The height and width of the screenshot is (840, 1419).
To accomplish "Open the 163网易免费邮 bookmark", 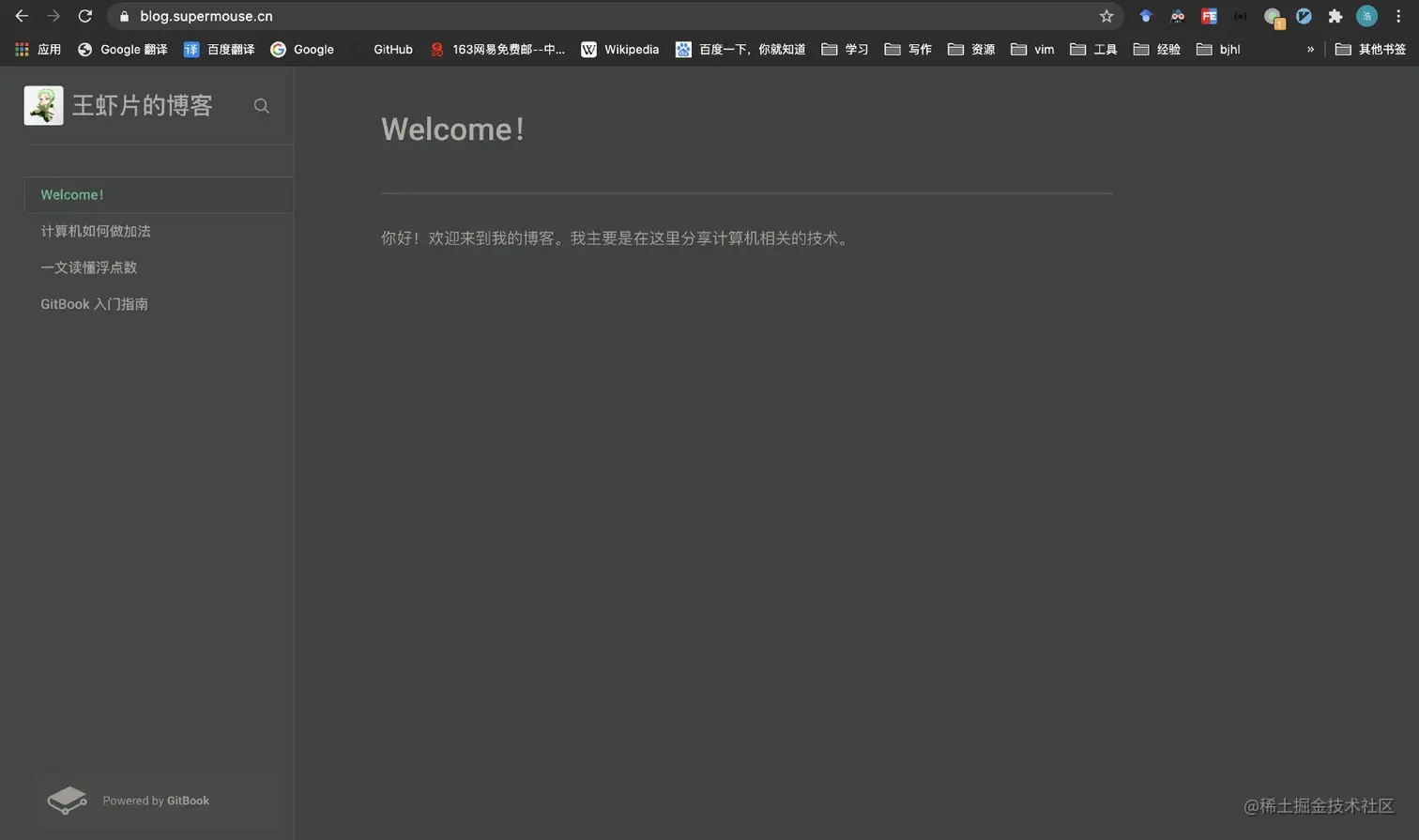I will click(x=497, y=49).
